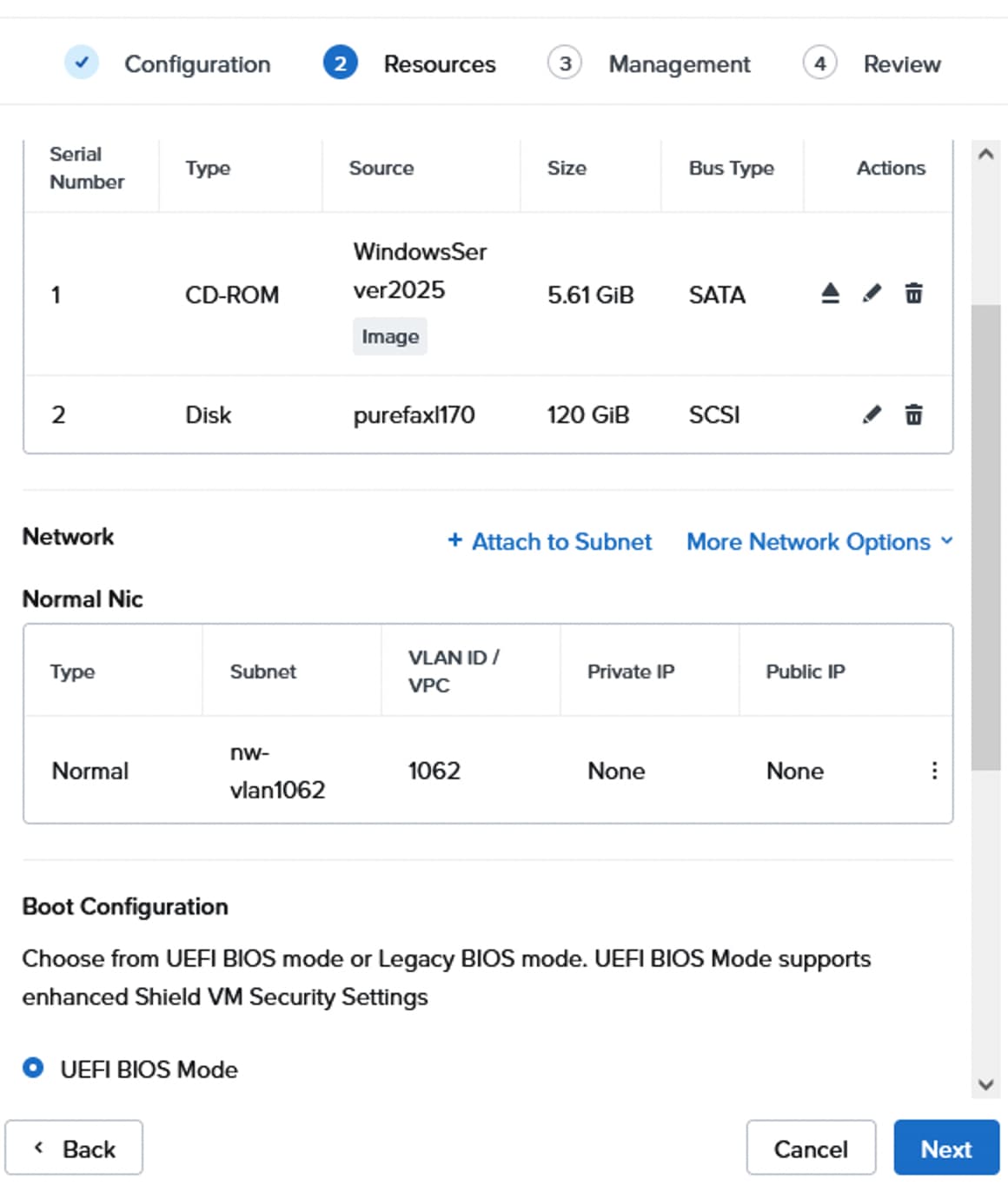The width and height of the screenshot is (1008, 1185).
Task: Cancel the VM creation wizard
Action: (810, 1149)
